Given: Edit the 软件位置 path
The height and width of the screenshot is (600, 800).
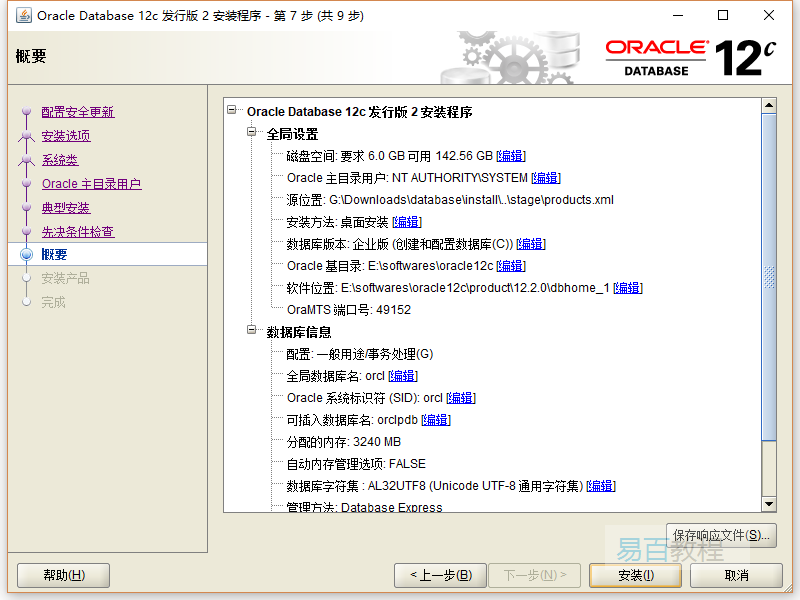Looking at the screenshot, I should pos(627,288).
